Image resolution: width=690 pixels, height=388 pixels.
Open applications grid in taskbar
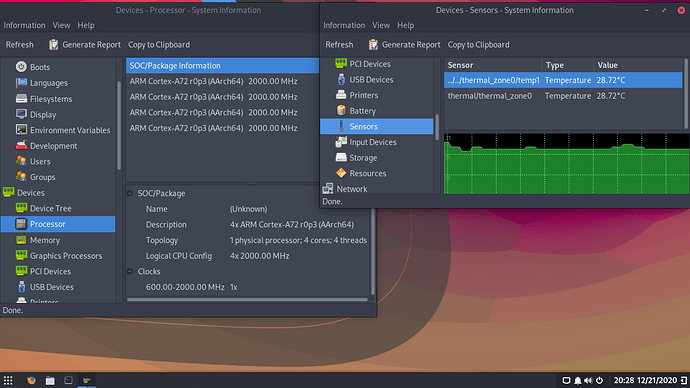pos(8,380)
